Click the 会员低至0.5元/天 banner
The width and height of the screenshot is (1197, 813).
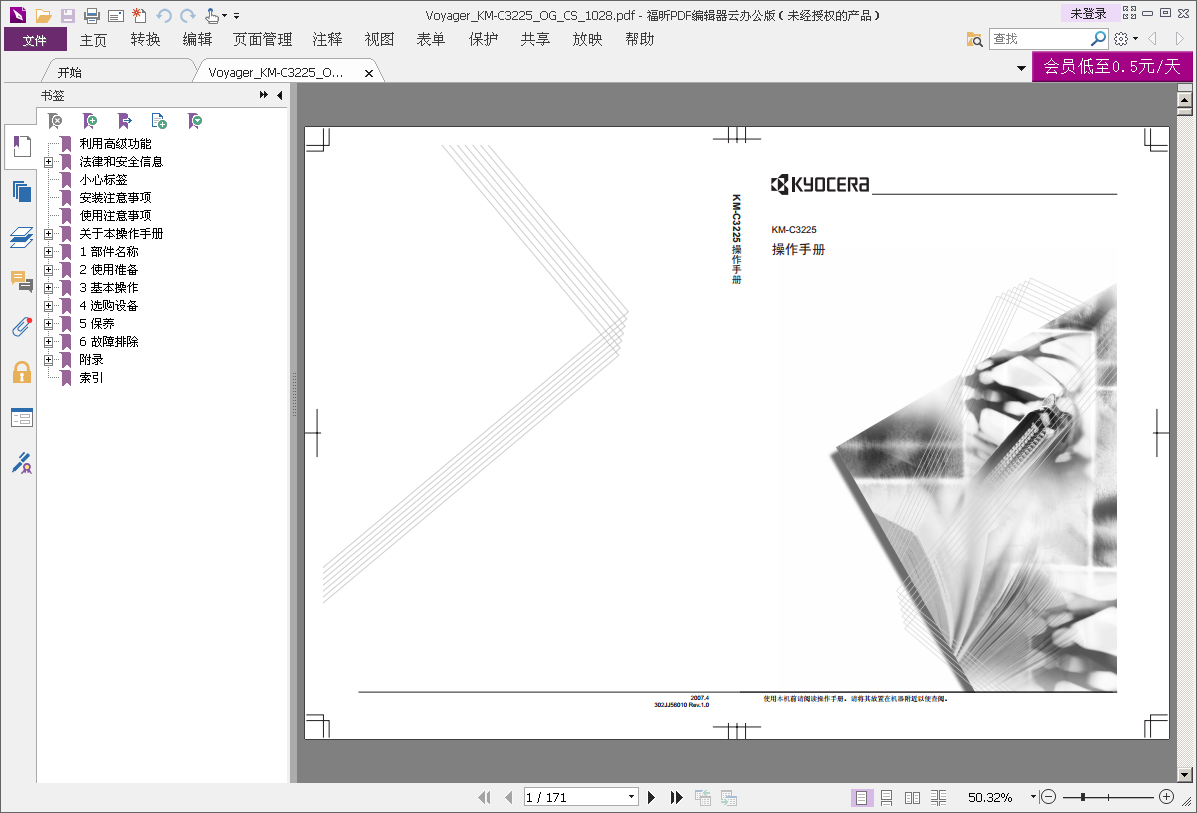[x=1112, y=66]
